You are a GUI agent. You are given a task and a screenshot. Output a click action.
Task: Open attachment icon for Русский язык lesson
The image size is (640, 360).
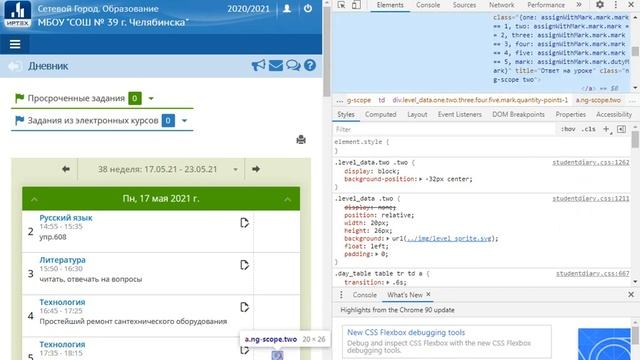tap(244, 223)
